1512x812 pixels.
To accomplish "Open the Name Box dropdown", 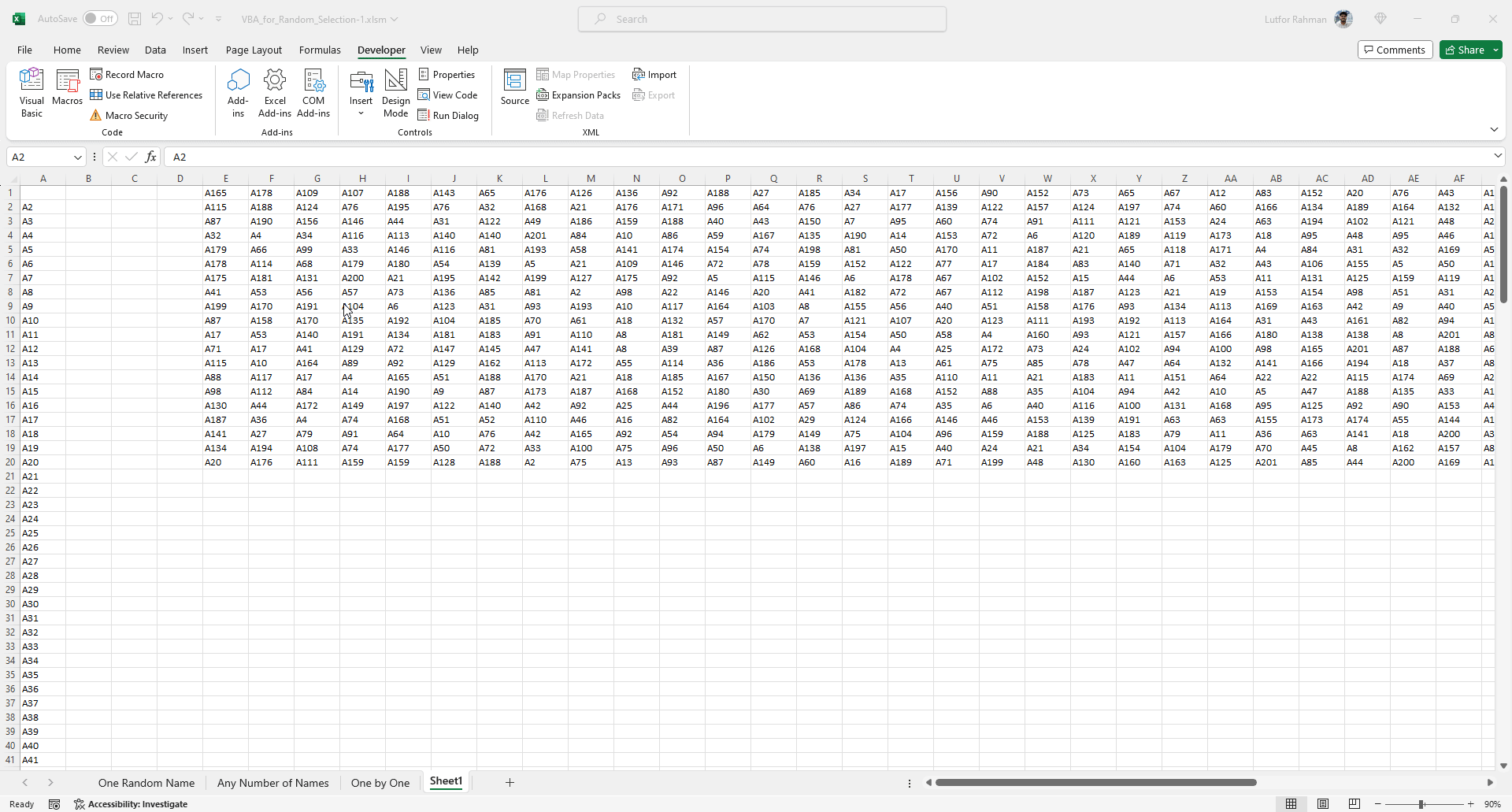I will pyautogui.click(x=77, y=157).
